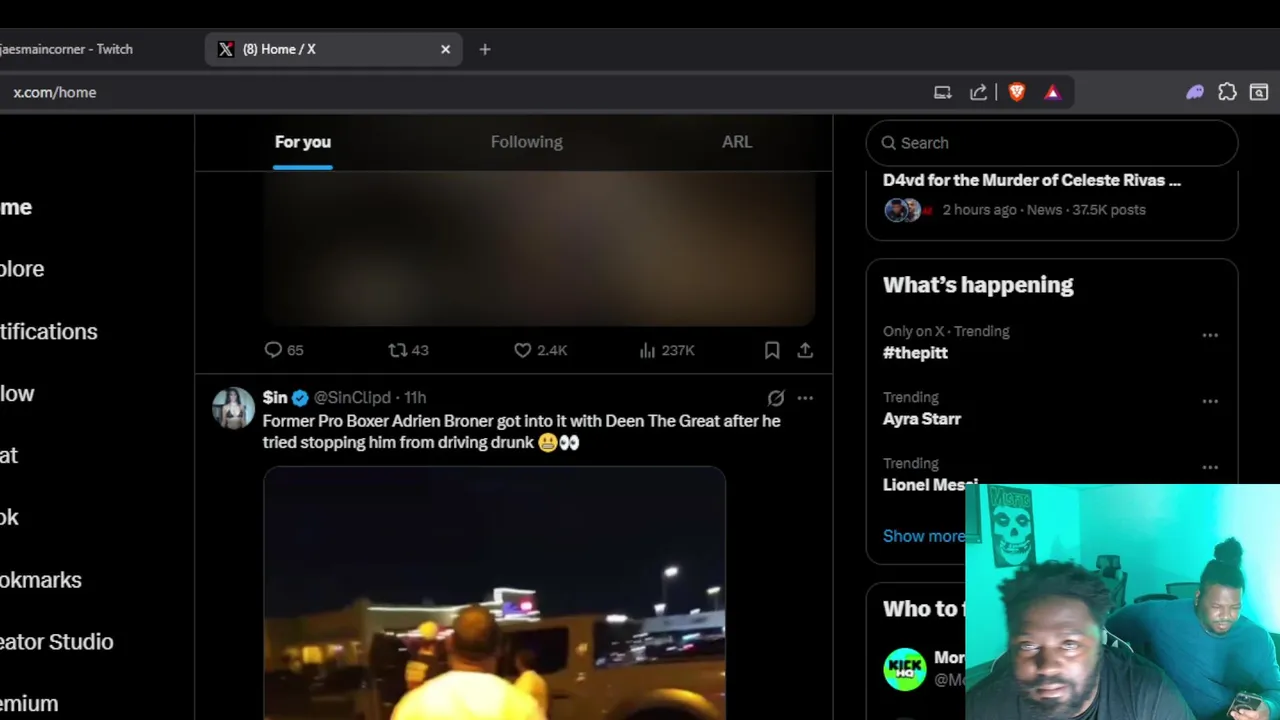Screen dimensions: 1280x720
Task: Click the search magnifier icon
Action: (888, 143)
